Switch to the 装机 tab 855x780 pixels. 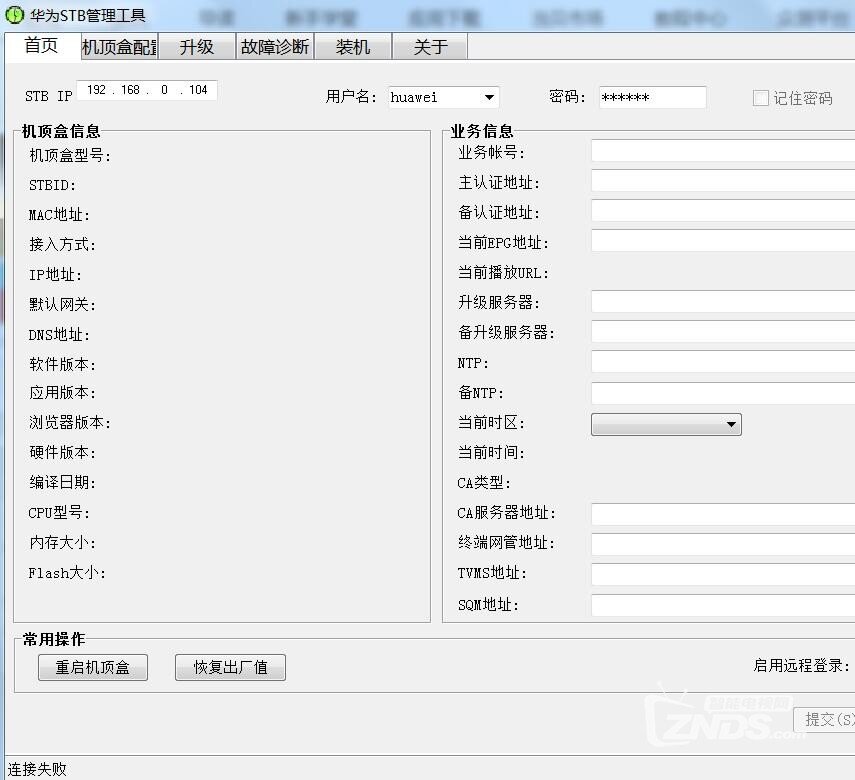click(x=353, y=46)
